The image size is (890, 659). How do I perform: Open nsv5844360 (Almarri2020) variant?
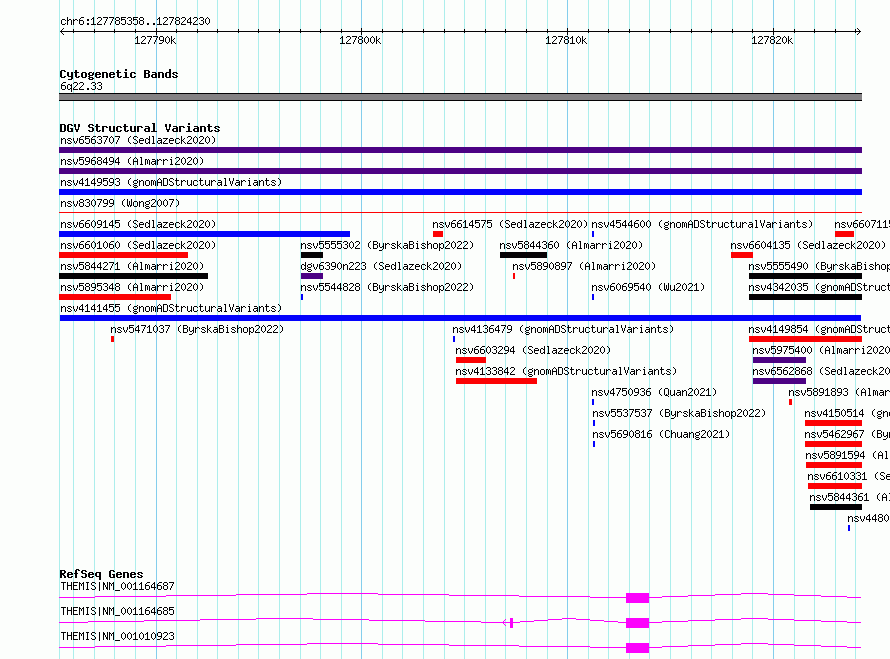pos(571,245)
